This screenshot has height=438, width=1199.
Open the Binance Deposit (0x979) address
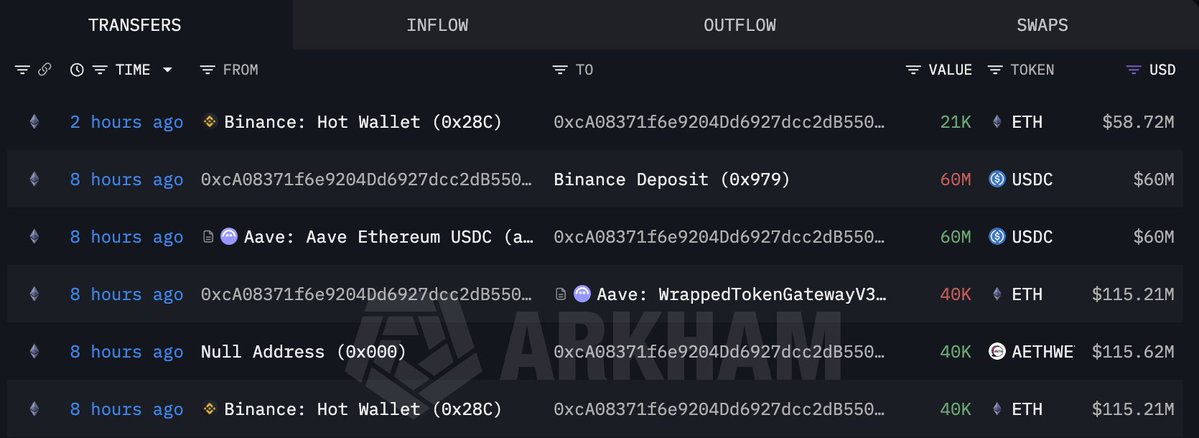[x=672, y=180]
